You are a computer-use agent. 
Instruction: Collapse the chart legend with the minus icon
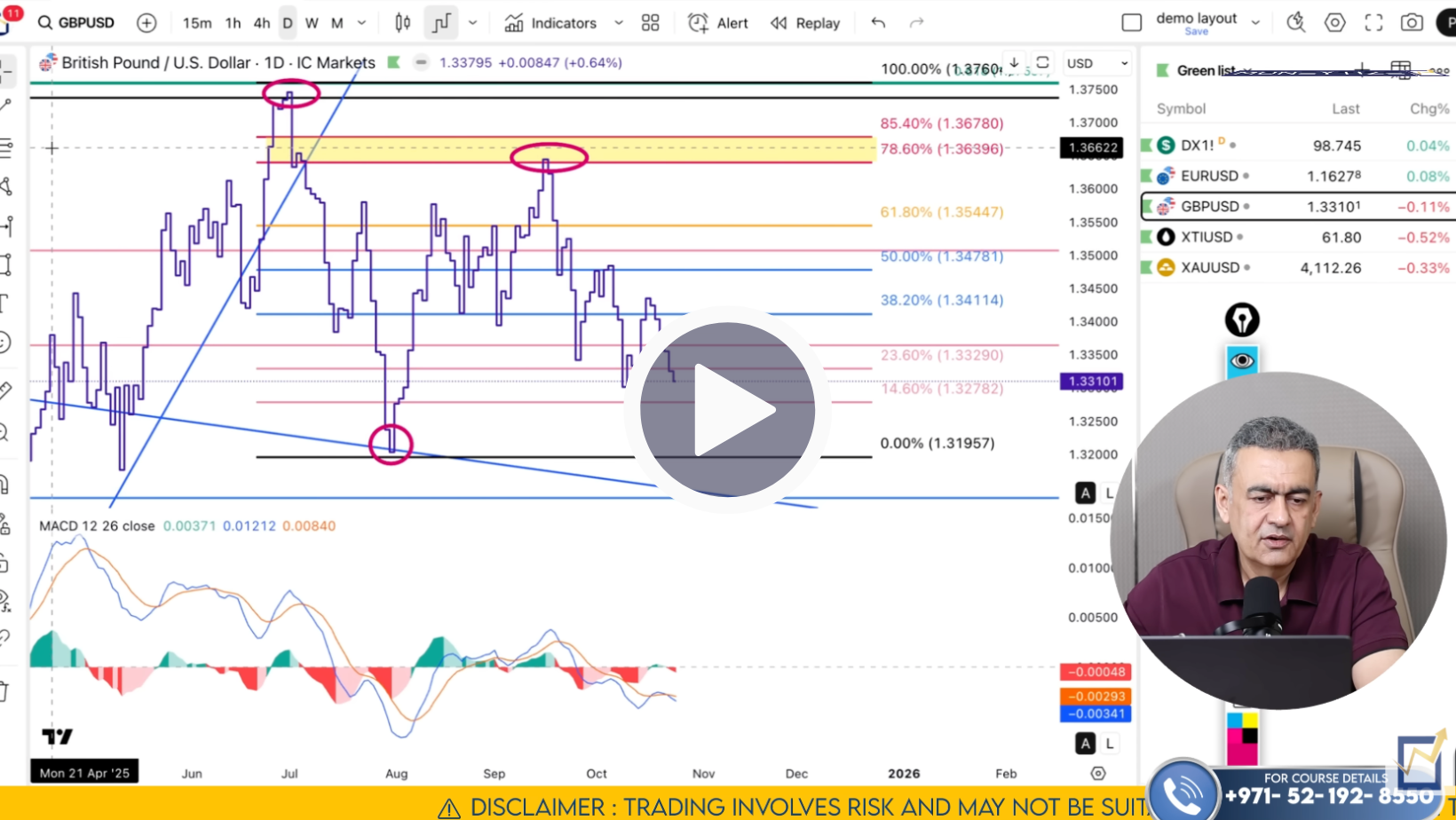coord(421,62)
